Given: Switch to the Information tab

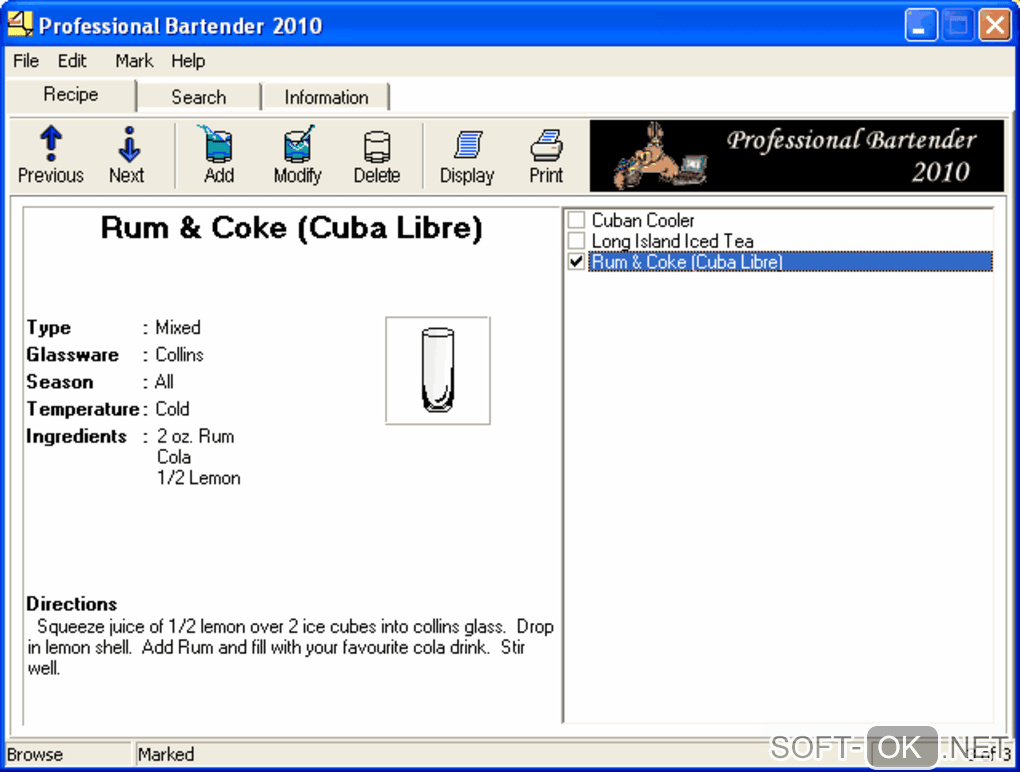Looking at the screenshot, I should click(x=326, y=98).
